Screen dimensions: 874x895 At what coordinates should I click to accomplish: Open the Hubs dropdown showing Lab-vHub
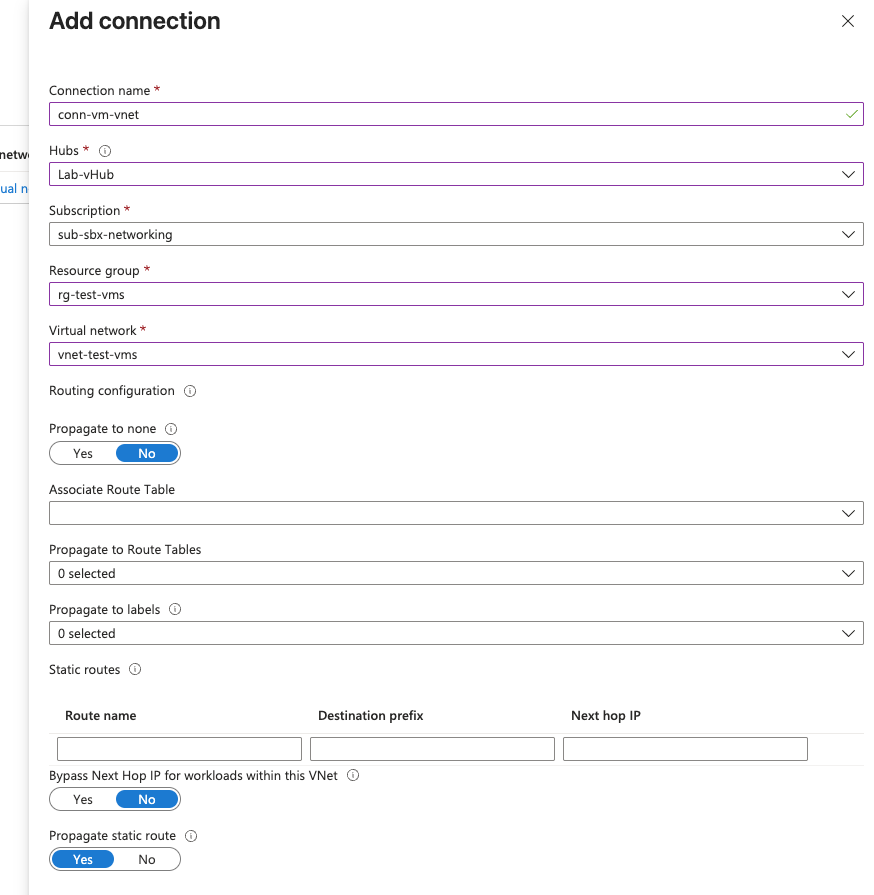pyautogui.click(x=456, y=174)
